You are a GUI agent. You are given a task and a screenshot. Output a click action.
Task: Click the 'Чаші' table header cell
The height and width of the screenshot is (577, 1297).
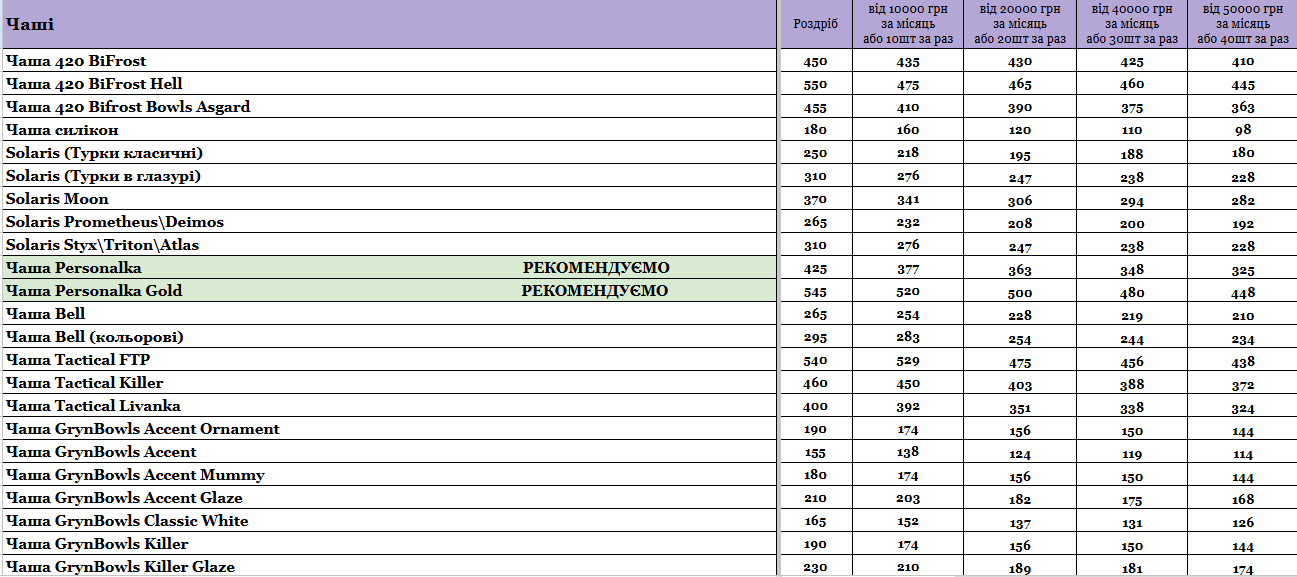coord(390,24)
